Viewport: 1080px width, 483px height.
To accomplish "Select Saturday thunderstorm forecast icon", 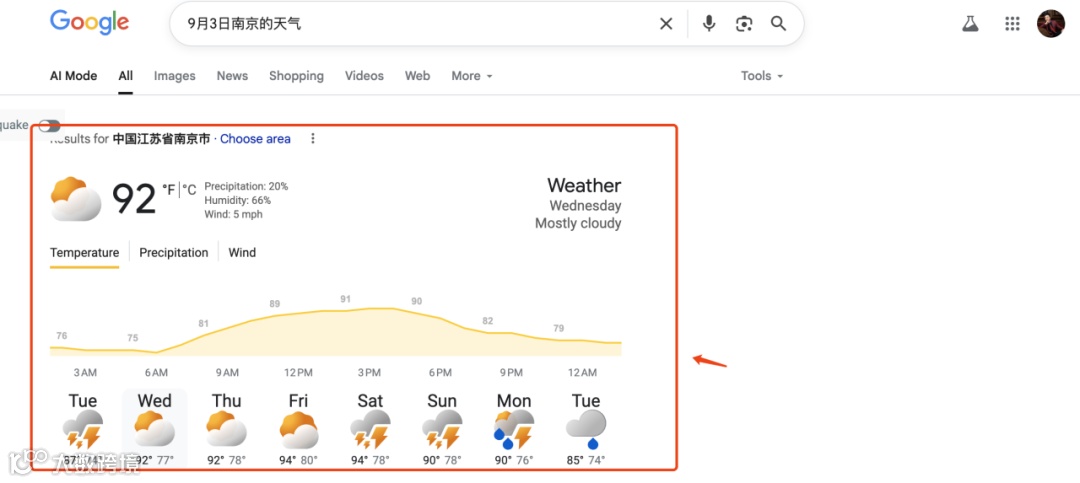I will [371, 430].
